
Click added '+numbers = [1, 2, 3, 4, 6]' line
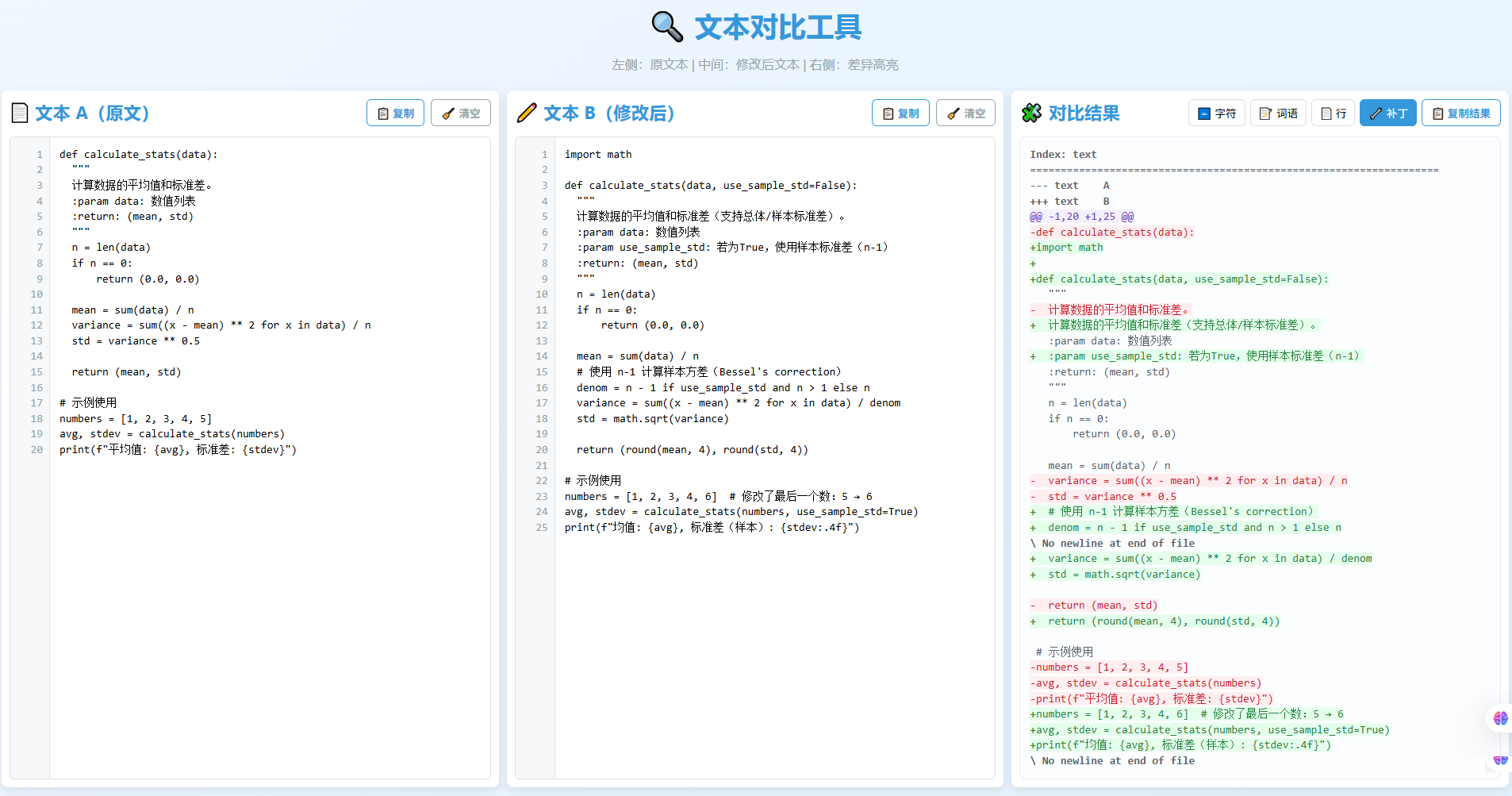(x=1187, y=714)
